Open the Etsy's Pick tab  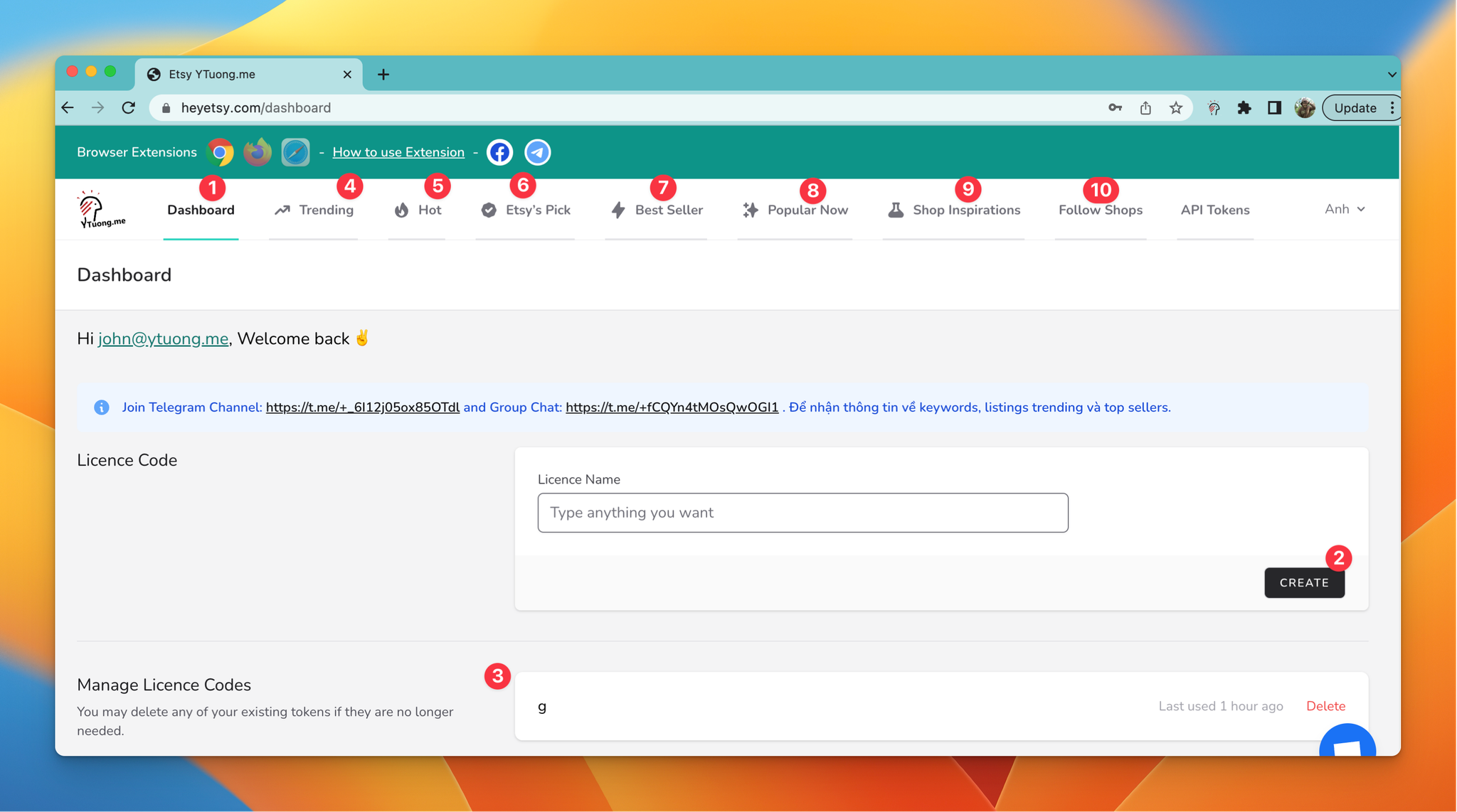click(x=526, y=210)
